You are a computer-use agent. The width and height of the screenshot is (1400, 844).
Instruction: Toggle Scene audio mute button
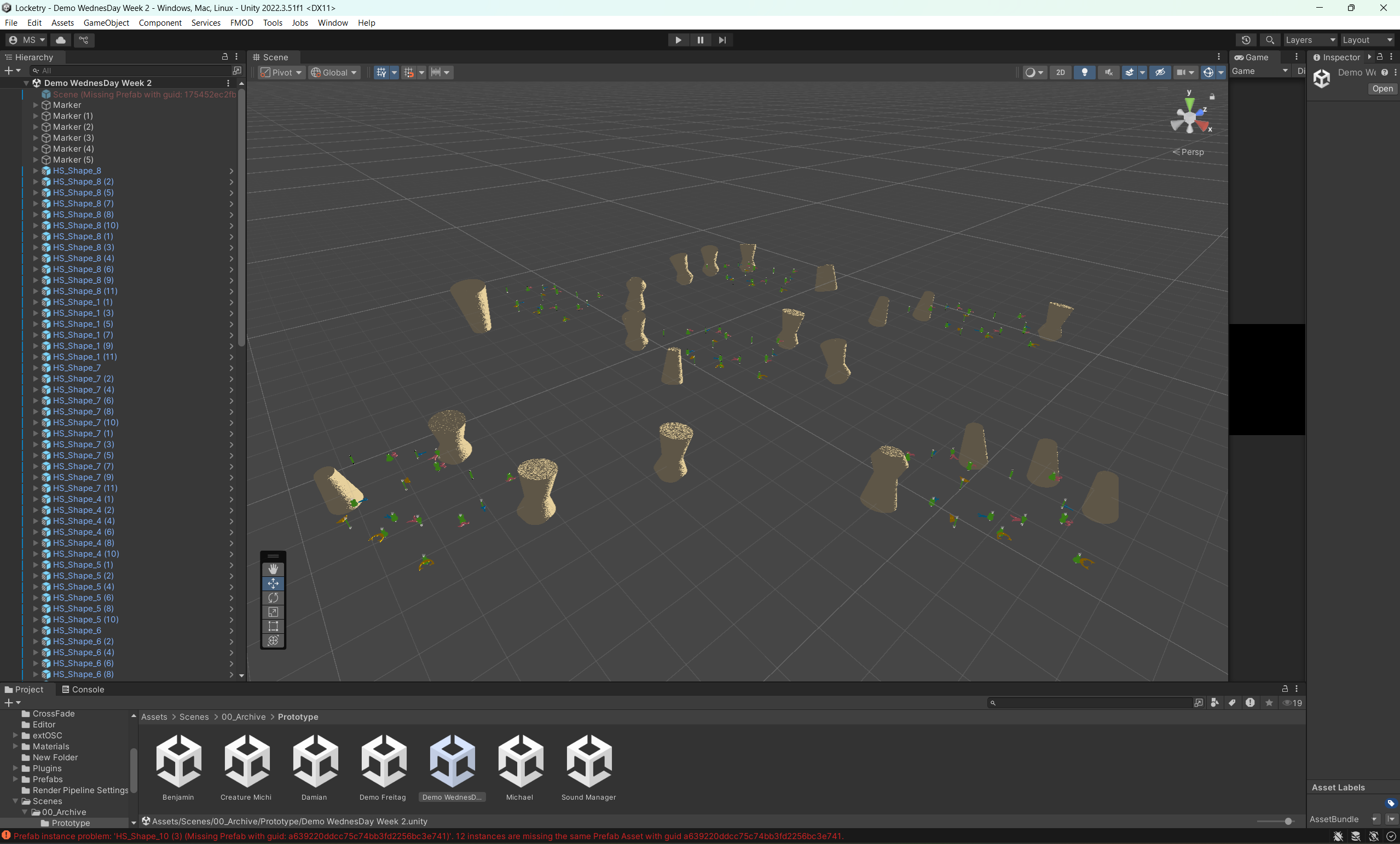[1108, 72]
